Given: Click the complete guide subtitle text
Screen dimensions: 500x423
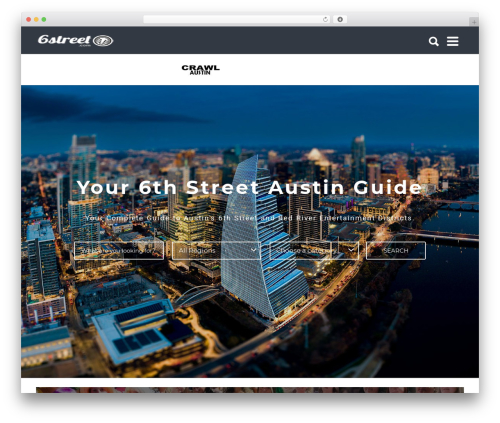Looking at the screenshot, I should [248, 218].
